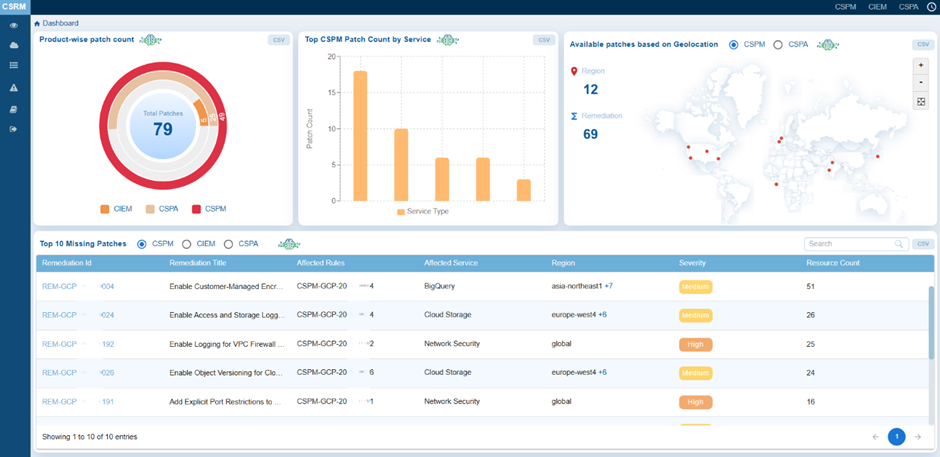The height and width of the screenshot is (457, 940).
Task: Select CIEM radio in Top 10 Missing Patches
Action: 187,243
